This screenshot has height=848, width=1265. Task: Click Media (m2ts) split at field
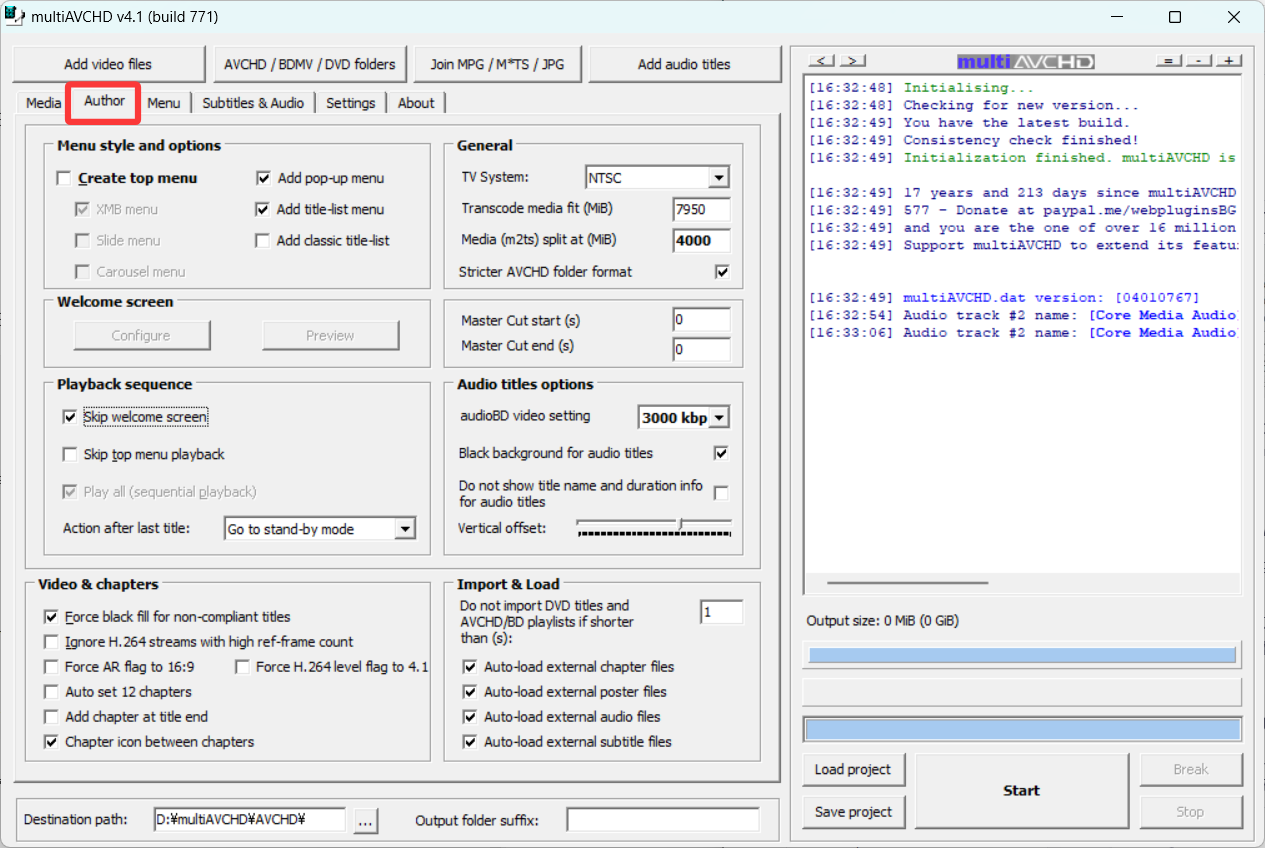click(701, 241)
